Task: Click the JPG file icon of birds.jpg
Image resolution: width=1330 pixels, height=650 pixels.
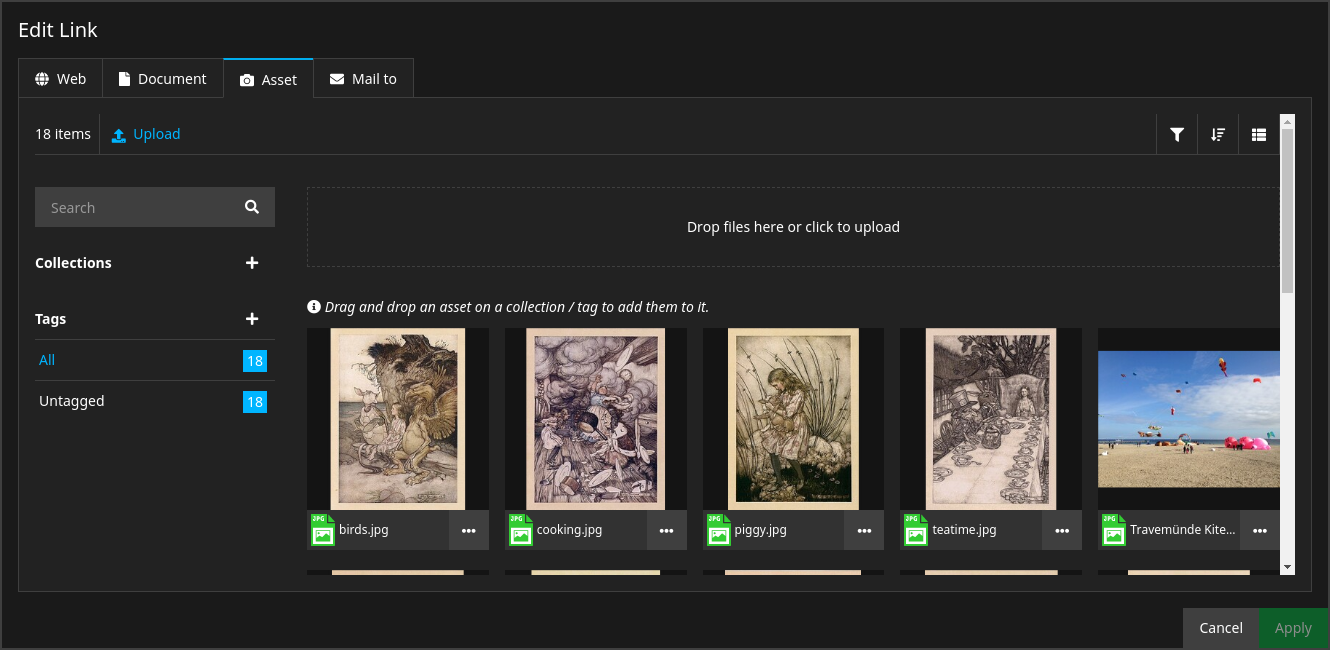Action: point(322,530)
